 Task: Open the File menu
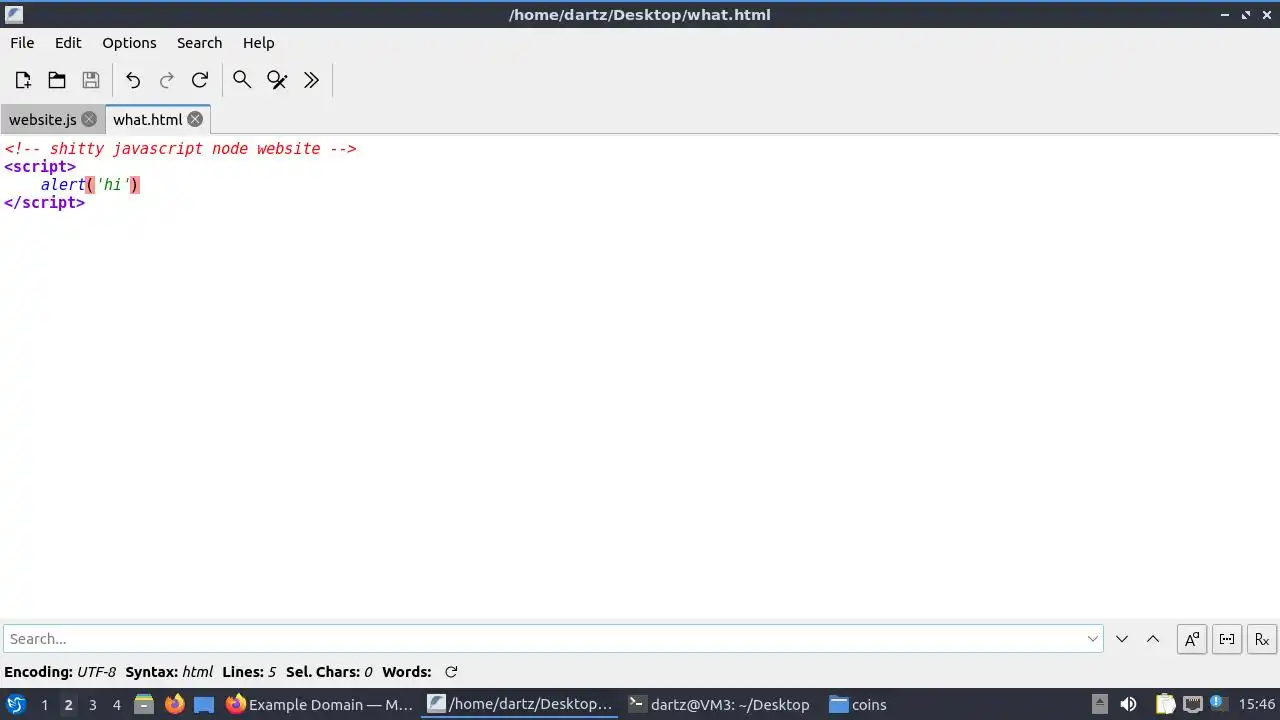pos(22,43)
